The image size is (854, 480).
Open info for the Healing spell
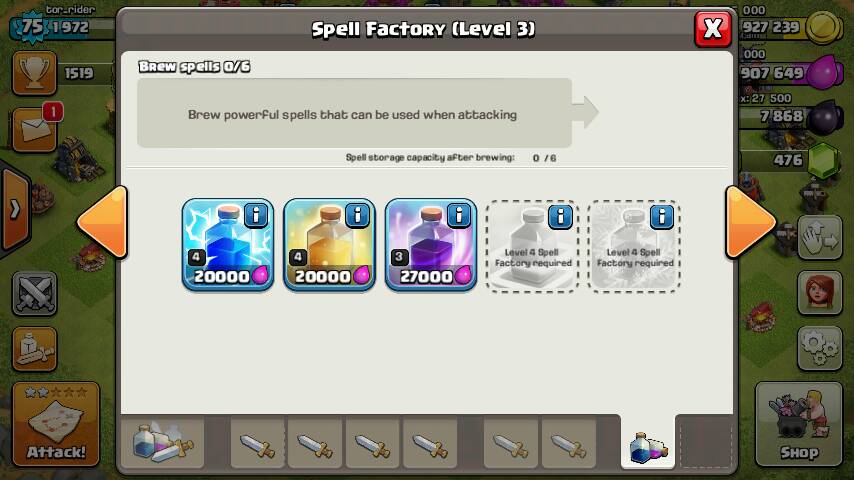point(357,215)
